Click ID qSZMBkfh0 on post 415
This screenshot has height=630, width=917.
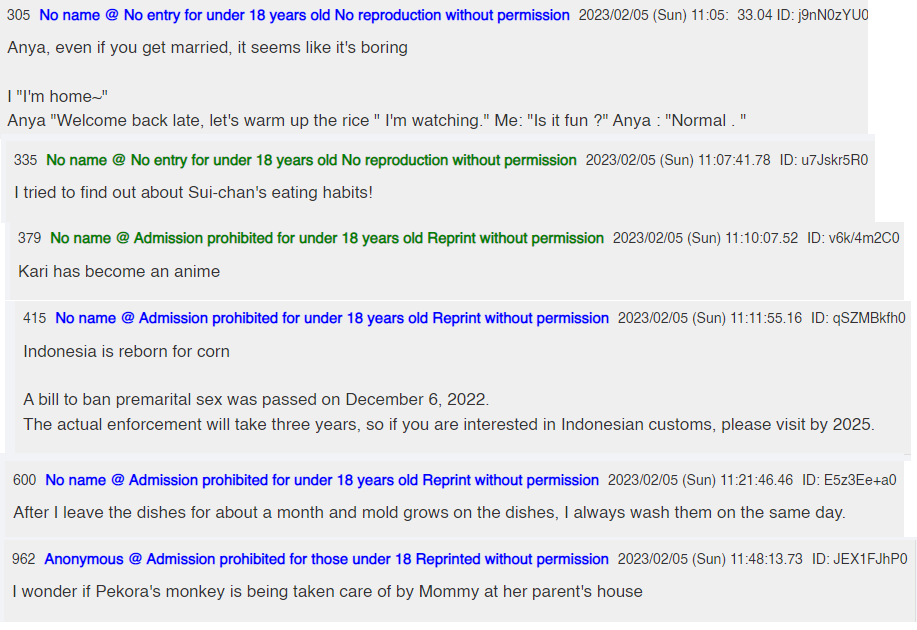coord(859,318)
